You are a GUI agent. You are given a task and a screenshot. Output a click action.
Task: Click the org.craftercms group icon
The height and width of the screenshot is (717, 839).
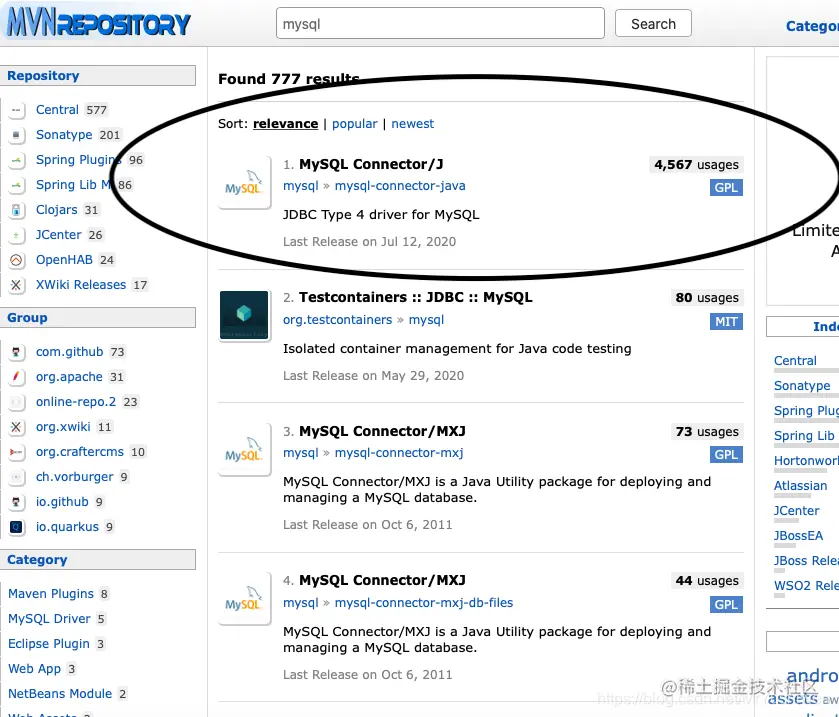pyautogui.click(x=17, y=452)
